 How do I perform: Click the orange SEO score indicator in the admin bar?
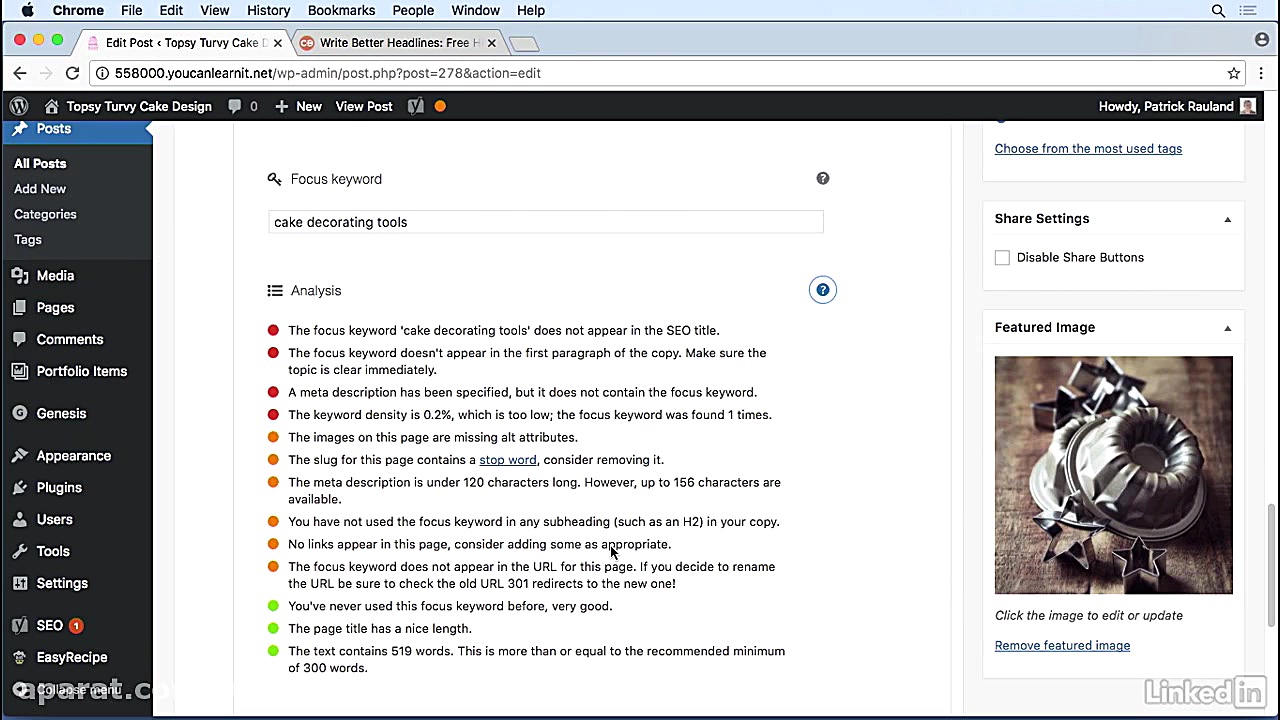(x=440, y=106)
